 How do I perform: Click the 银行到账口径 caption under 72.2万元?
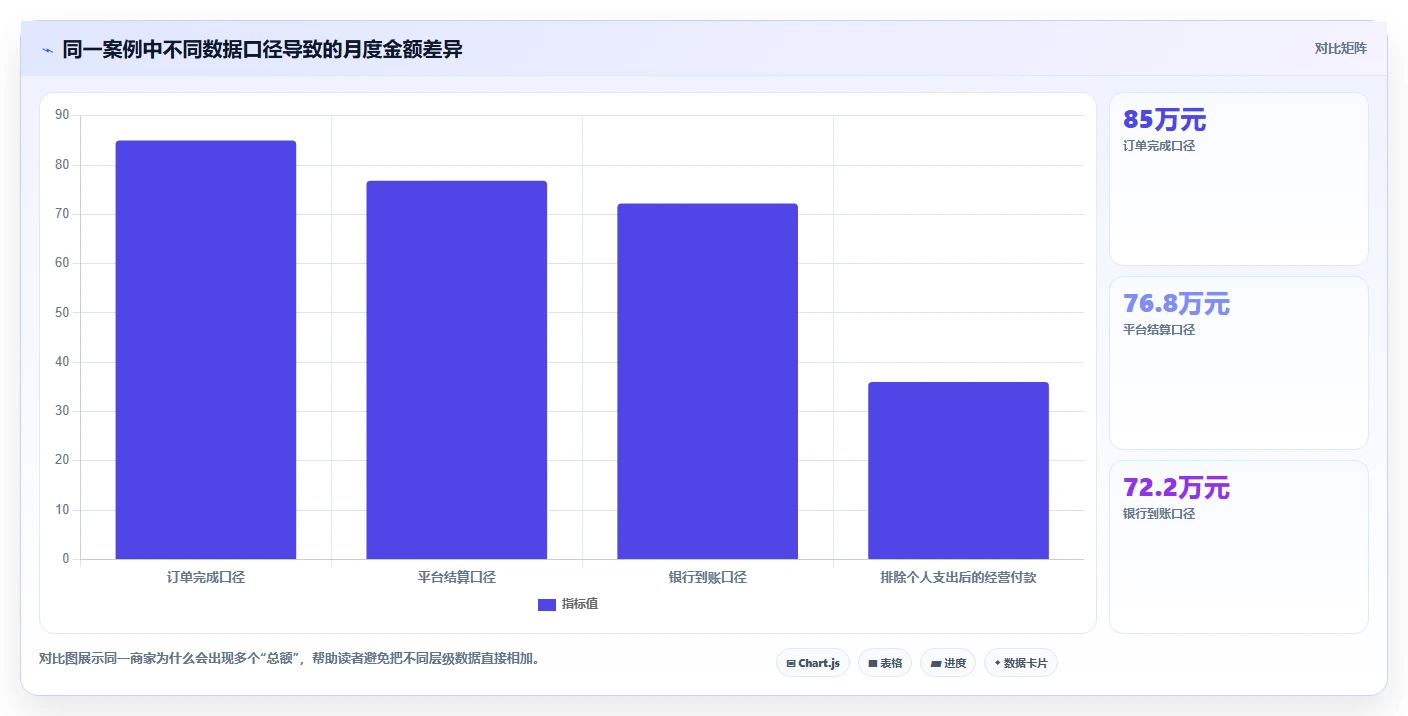coord(1159,514)
